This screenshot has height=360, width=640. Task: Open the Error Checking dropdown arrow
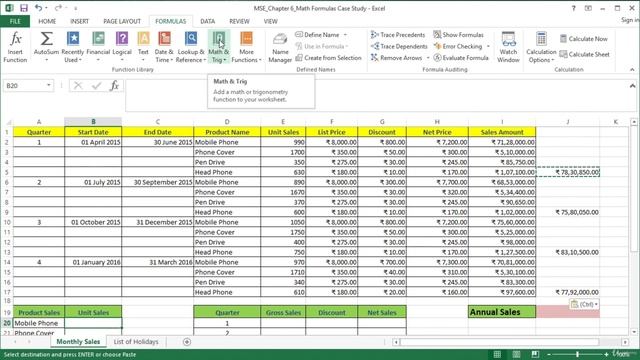(488, 46)
